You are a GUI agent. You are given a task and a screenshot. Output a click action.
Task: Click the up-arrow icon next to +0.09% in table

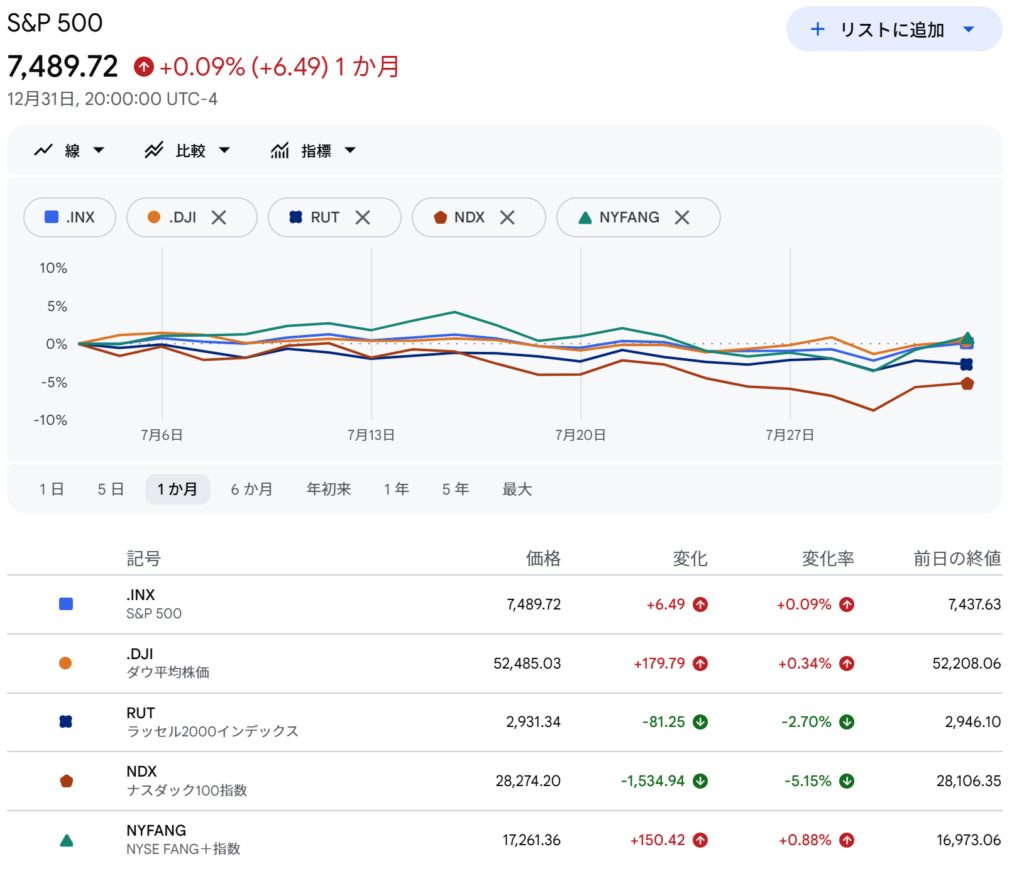tap(847, 605)
